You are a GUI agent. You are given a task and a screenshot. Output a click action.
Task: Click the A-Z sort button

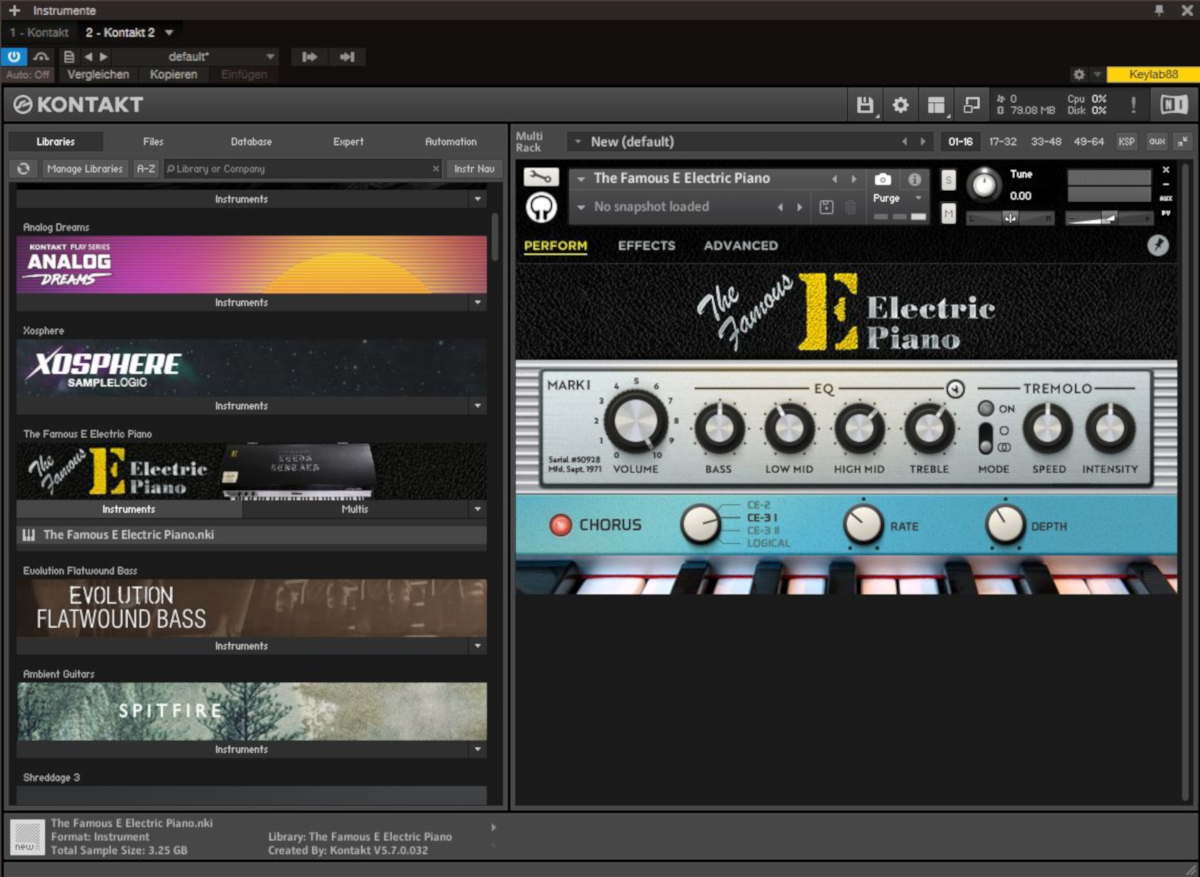146,169
